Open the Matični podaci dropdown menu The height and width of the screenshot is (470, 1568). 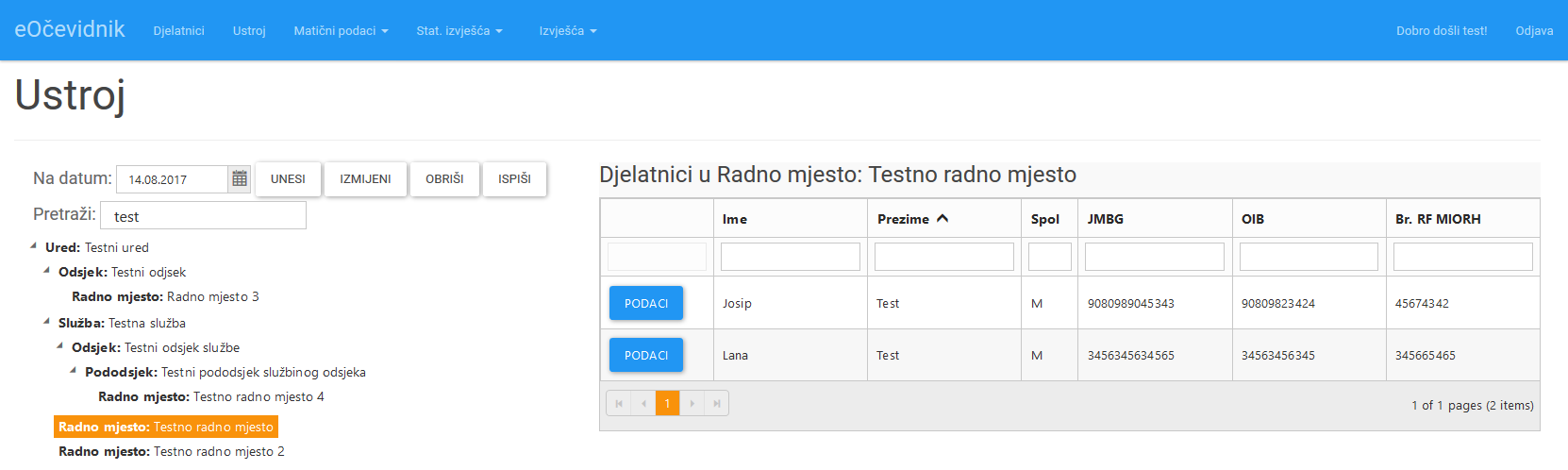pyautogui.click(x=341, y=30)
